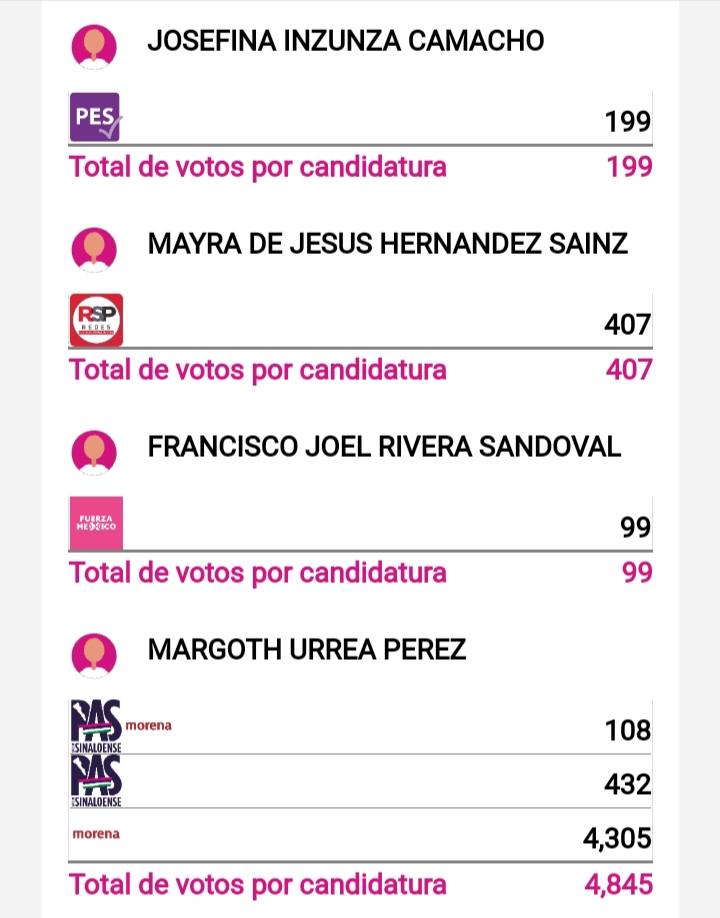Screen dimensions: 720x918
Task: Click the avatar icon beside Josefina Inzunza Camacho
Action: (x=95, y=45)
